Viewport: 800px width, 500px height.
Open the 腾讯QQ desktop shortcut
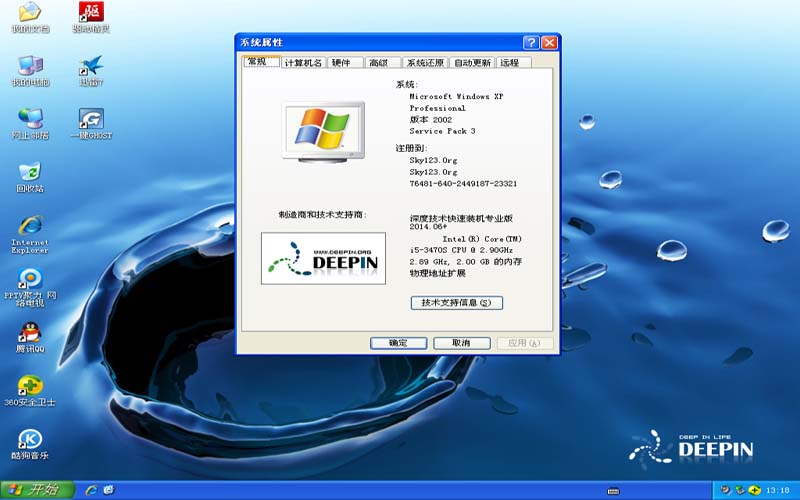pyautogui.click(x=30, y=337)
